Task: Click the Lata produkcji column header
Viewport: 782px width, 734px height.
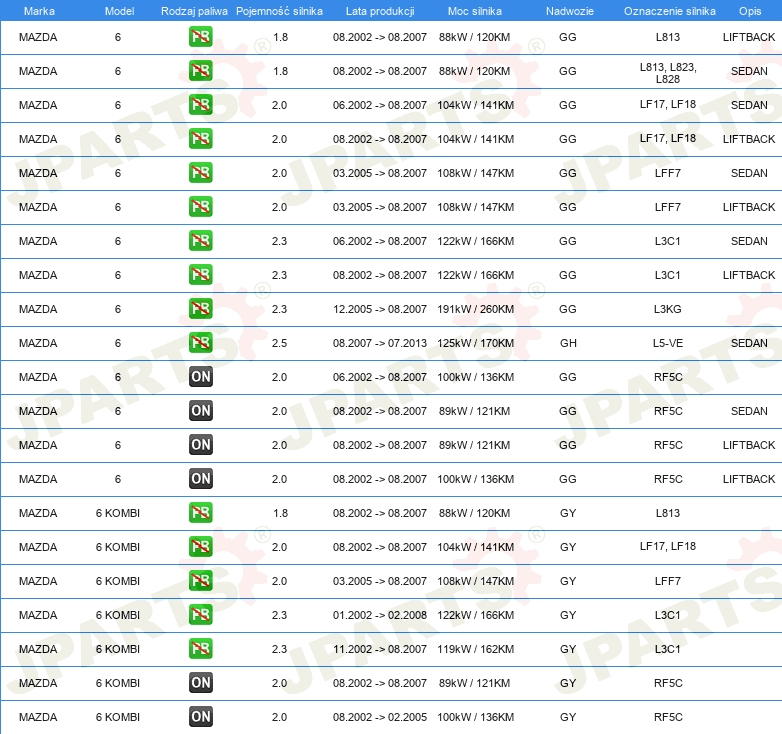Action: pos(380,11)
